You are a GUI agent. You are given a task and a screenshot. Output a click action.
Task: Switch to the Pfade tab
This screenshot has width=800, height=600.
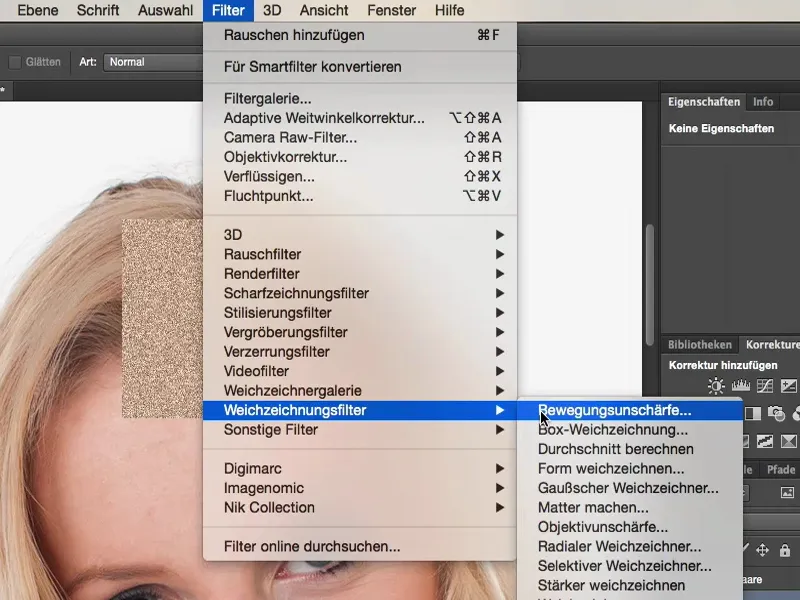pos(780,469)
